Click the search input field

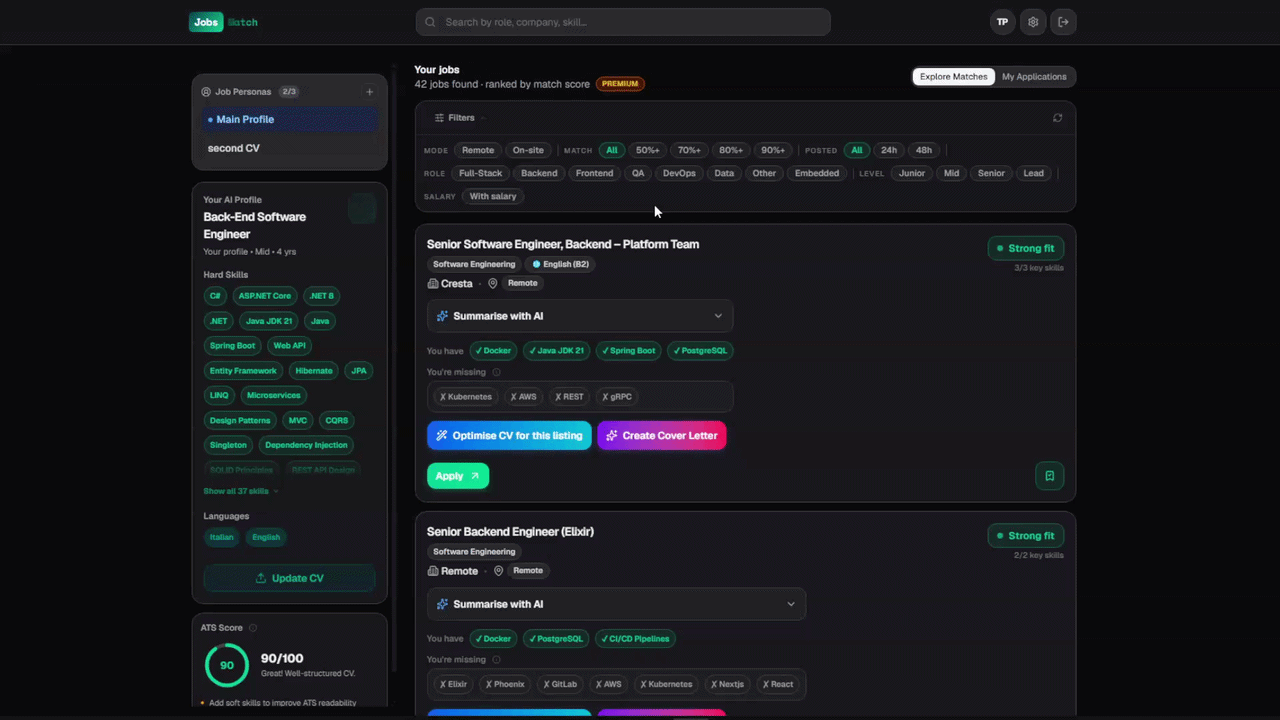623,22
